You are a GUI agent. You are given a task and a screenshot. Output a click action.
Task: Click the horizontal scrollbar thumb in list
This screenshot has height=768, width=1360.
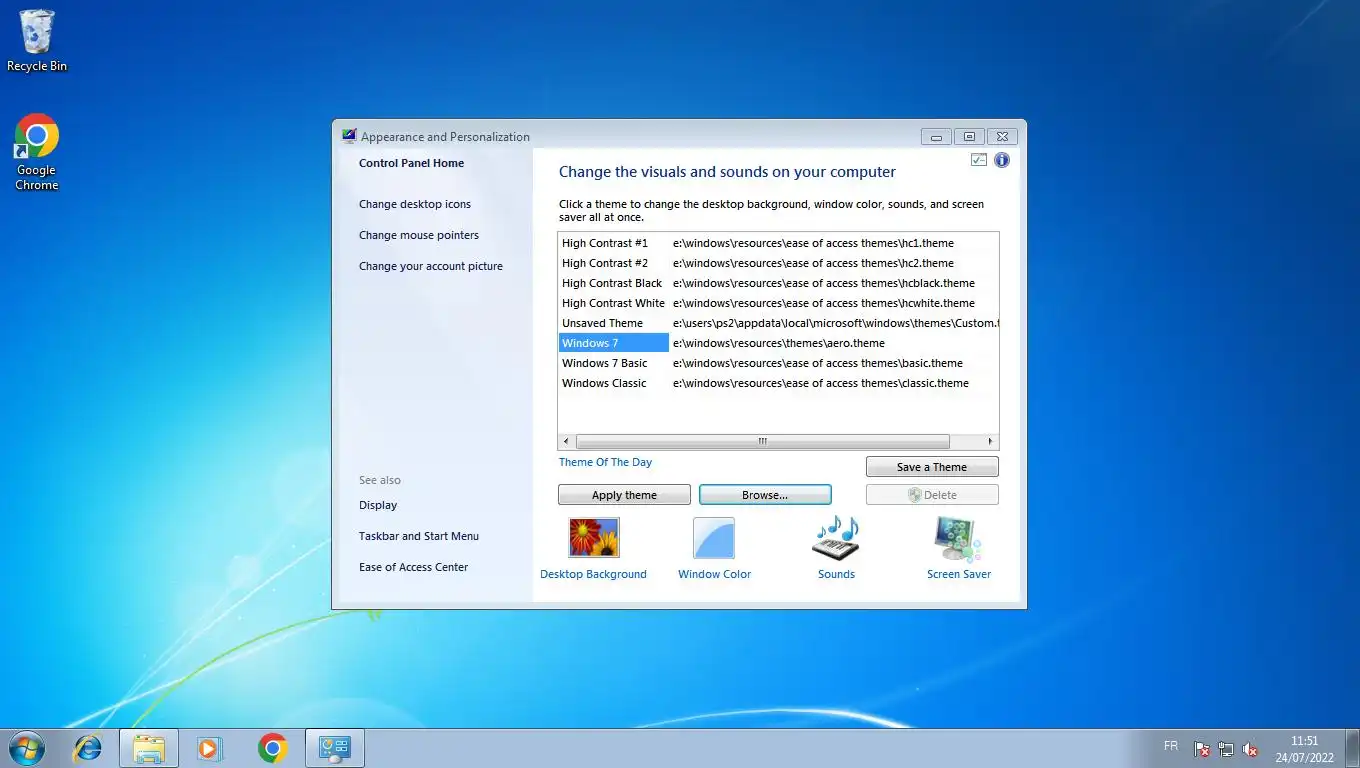[x=762, y=441]
